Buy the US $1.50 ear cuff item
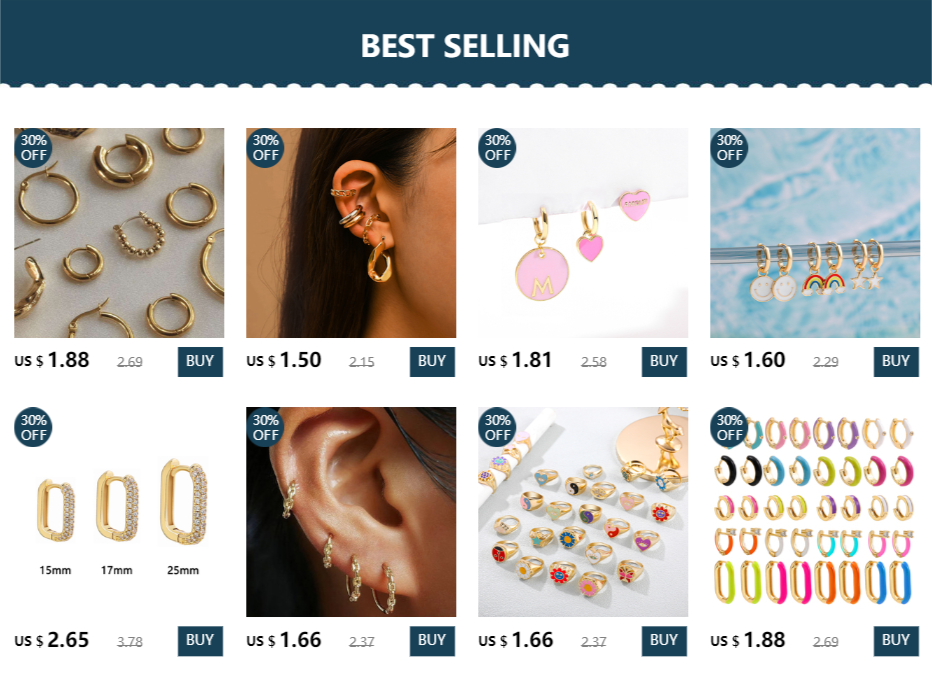The width and height of the screenshot is (932, 681). click(x=432, y=361)
